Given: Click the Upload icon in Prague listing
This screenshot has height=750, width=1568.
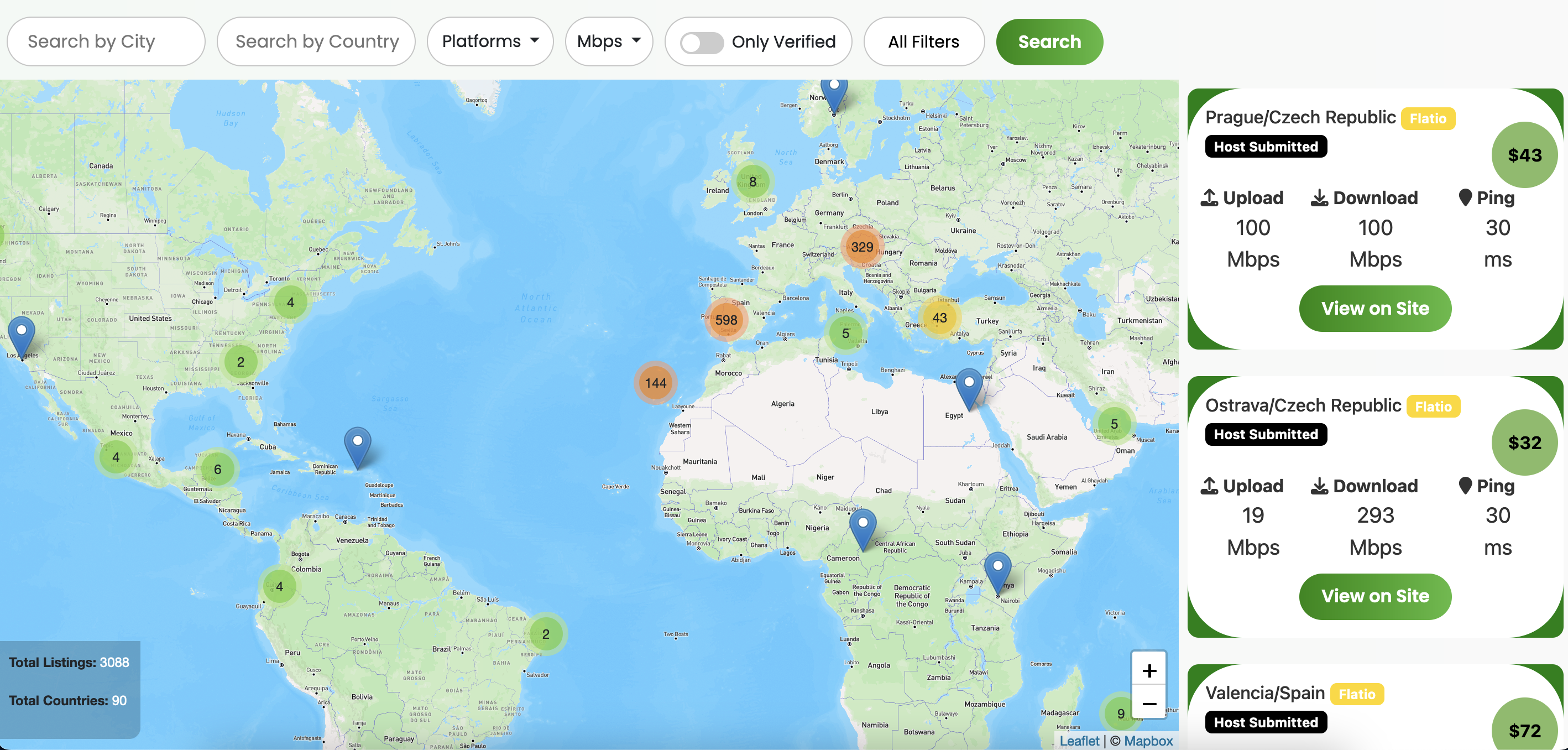Looking at the screenshot, I should 1209,198.
